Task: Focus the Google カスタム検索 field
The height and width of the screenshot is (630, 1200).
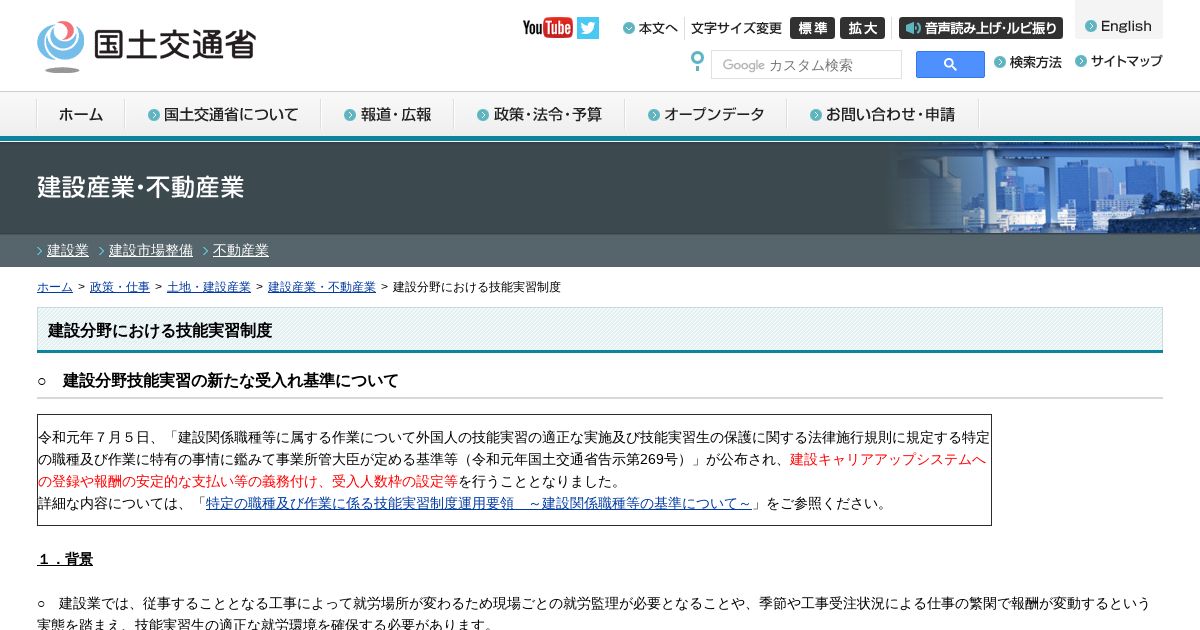Action: (806, 65)
